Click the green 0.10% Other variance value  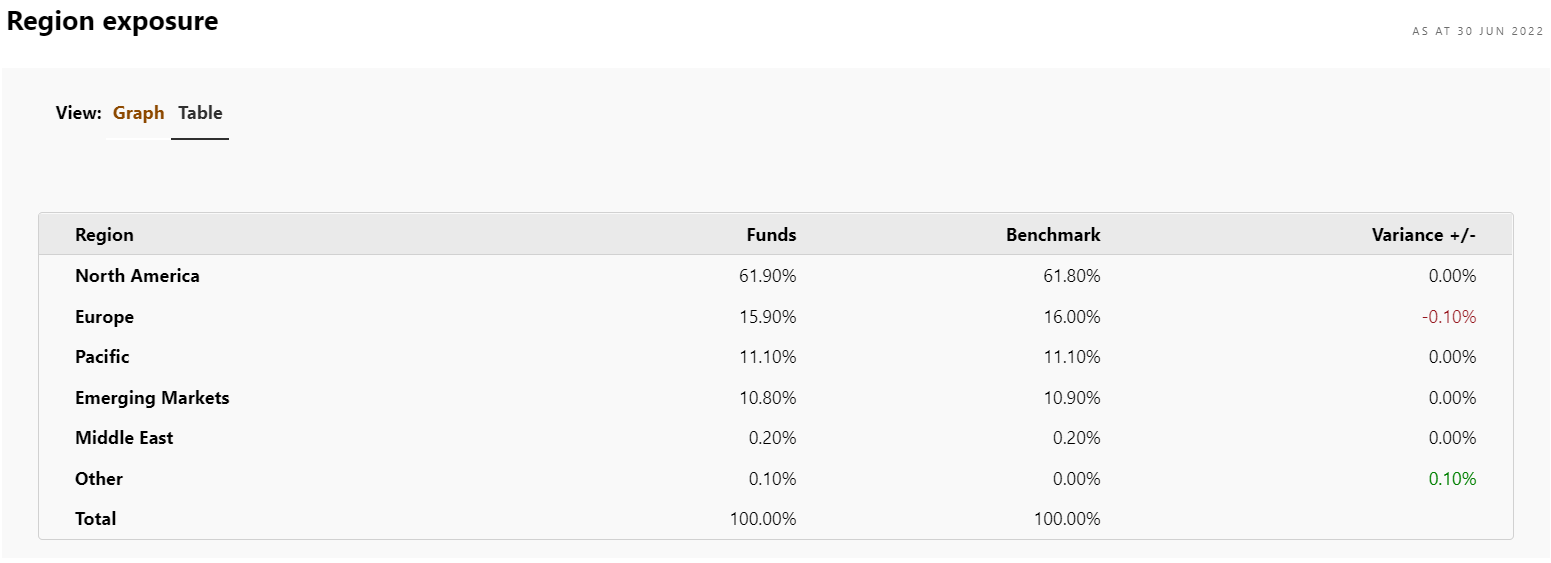coord(1452,479)
